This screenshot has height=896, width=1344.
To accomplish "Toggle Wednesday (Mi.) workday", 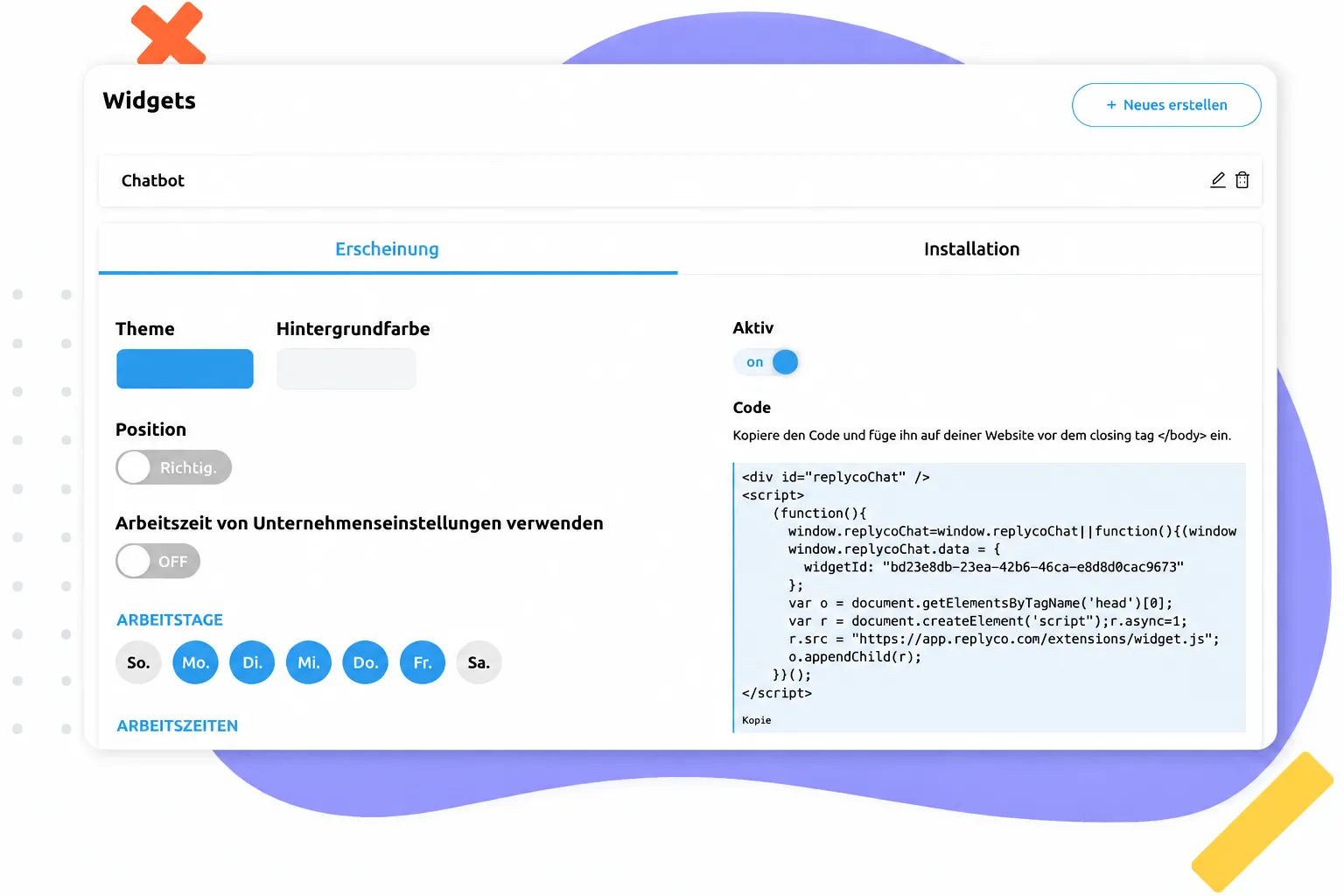I will click(x=309, y=662).
